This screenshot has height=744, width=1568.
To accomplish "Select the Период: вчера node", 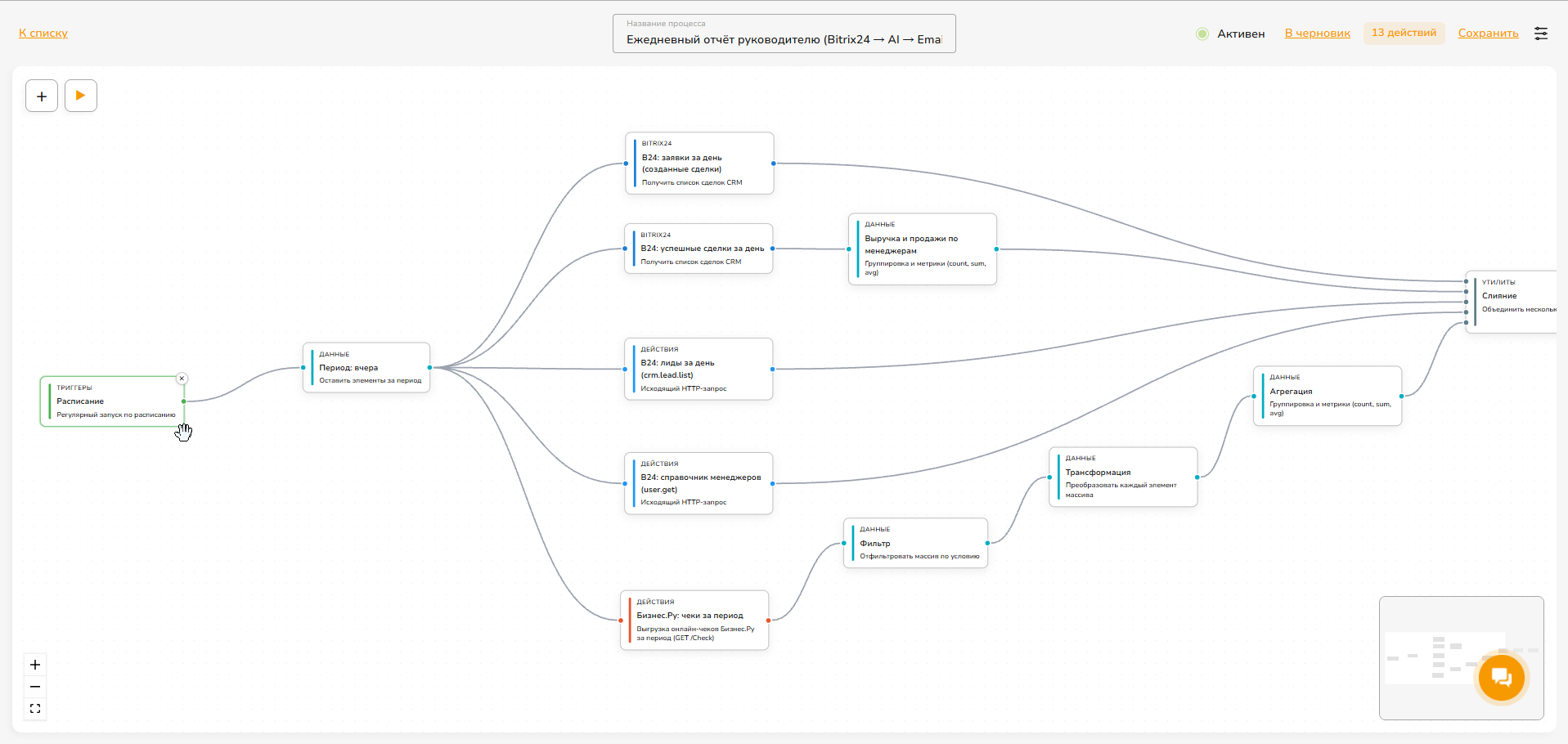I will 366,368.
